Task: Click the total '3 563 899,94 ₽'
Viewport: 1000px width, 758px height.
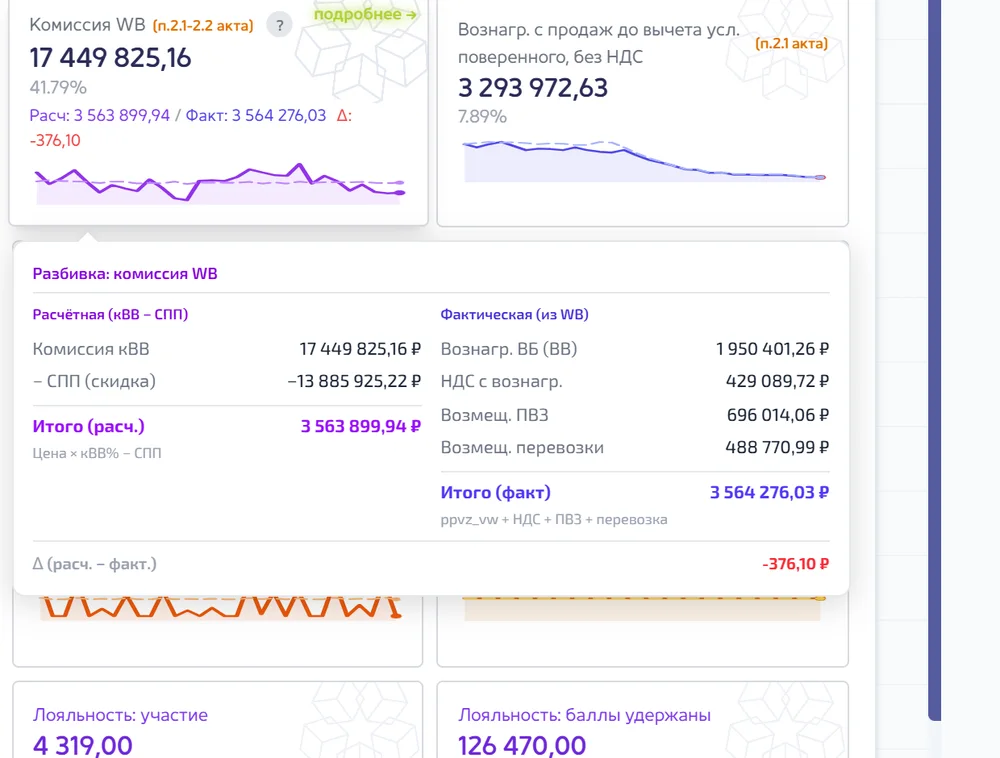Action: click(x=361, y=426)
